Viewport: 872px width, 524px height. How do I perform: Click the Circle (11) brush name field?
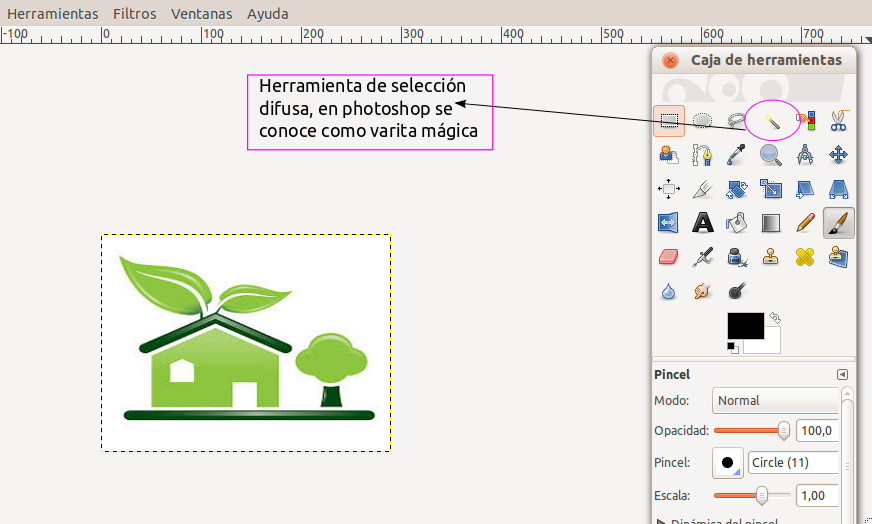coord(793,462)
